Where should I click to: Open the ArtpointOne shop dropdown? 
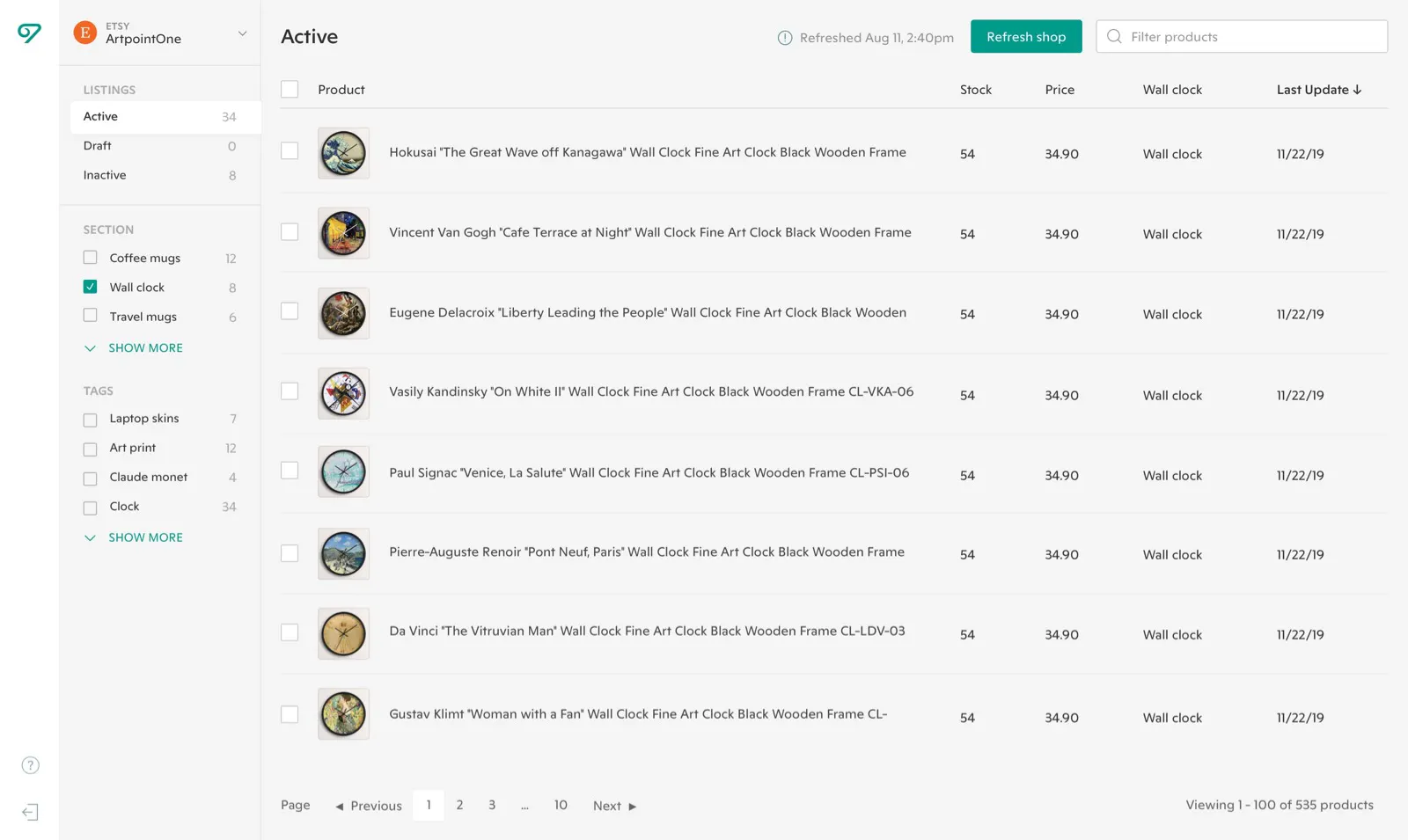coord(242,33)
